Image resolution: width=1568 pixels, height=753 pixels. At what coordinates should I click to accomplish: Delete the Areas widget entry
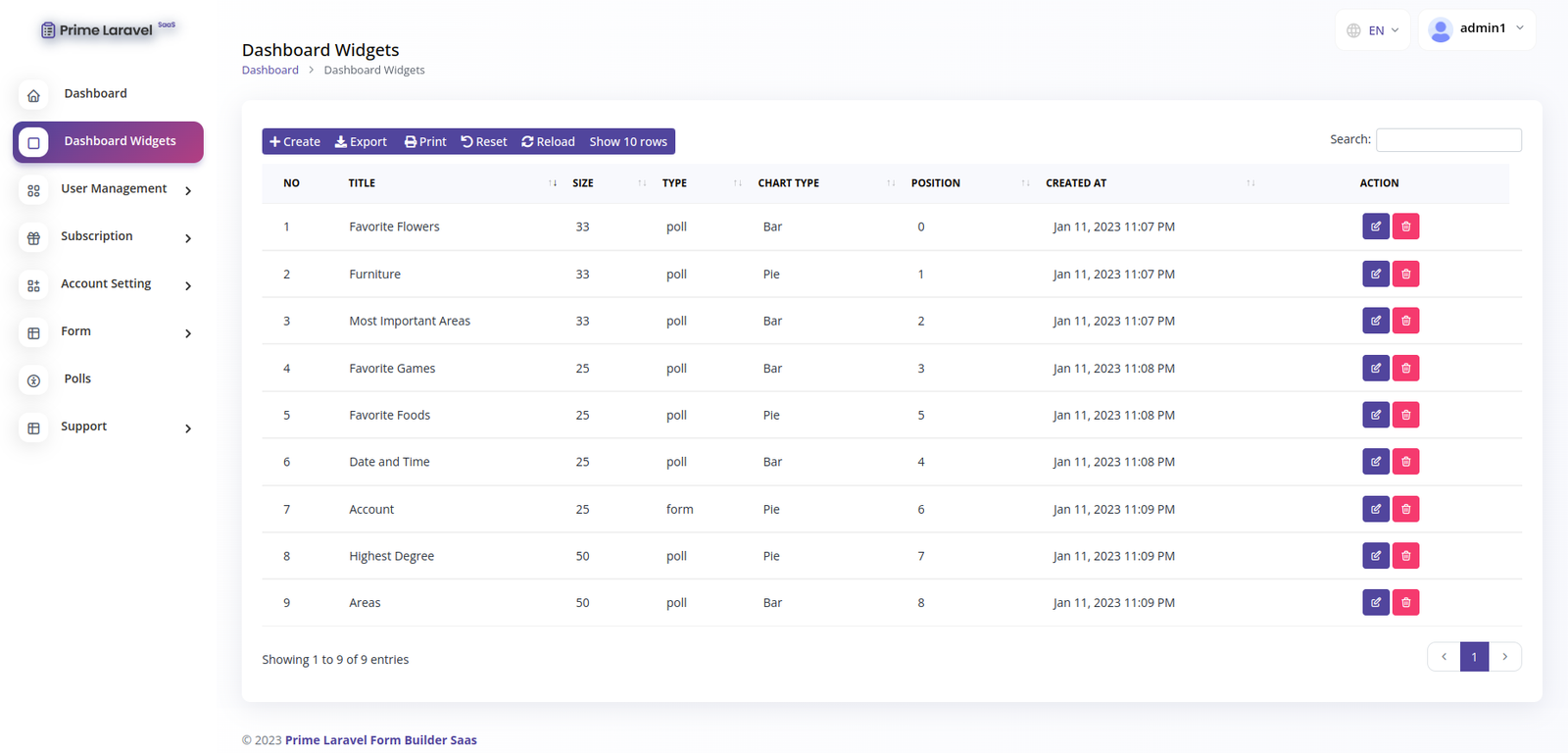point(1405,602)
